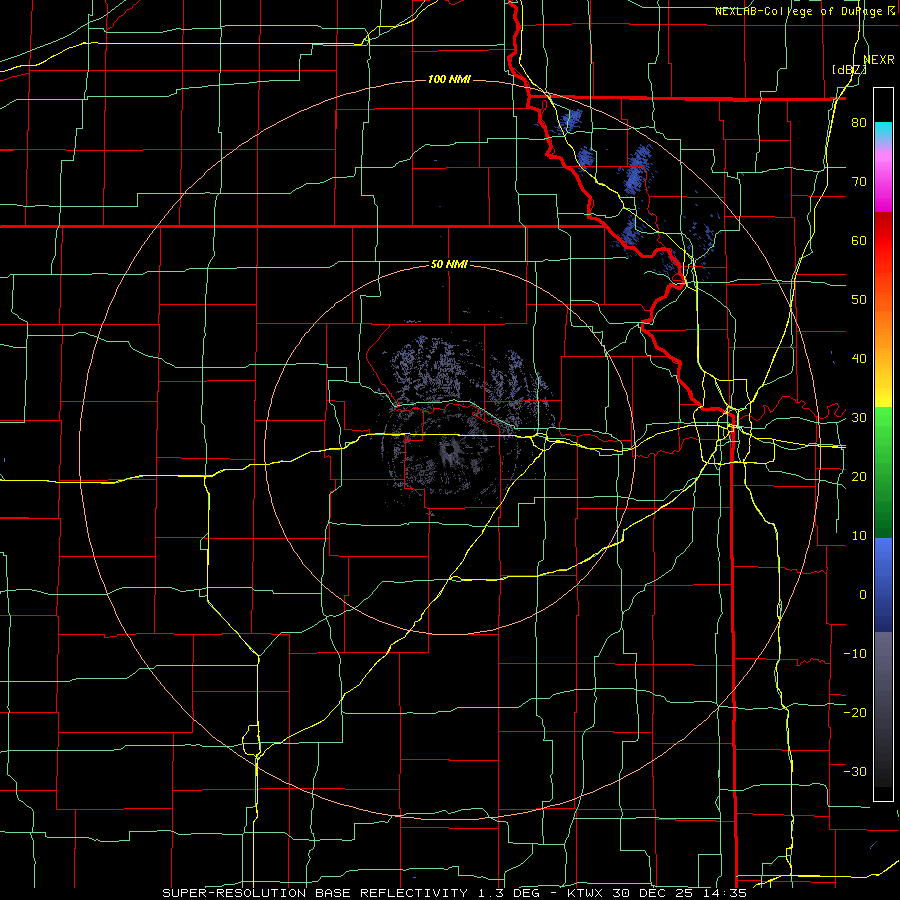
Task: Click the -20 value on the dBZ scale
Action: tap(855, 713)
